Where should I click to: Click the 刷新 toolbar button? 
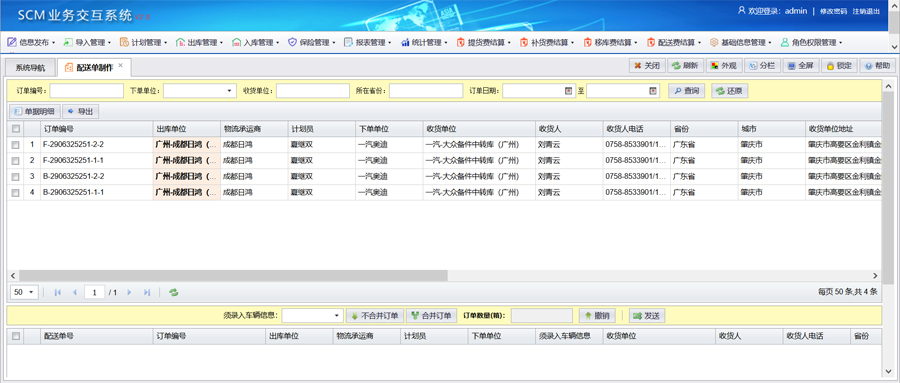(x=685, y=65)
